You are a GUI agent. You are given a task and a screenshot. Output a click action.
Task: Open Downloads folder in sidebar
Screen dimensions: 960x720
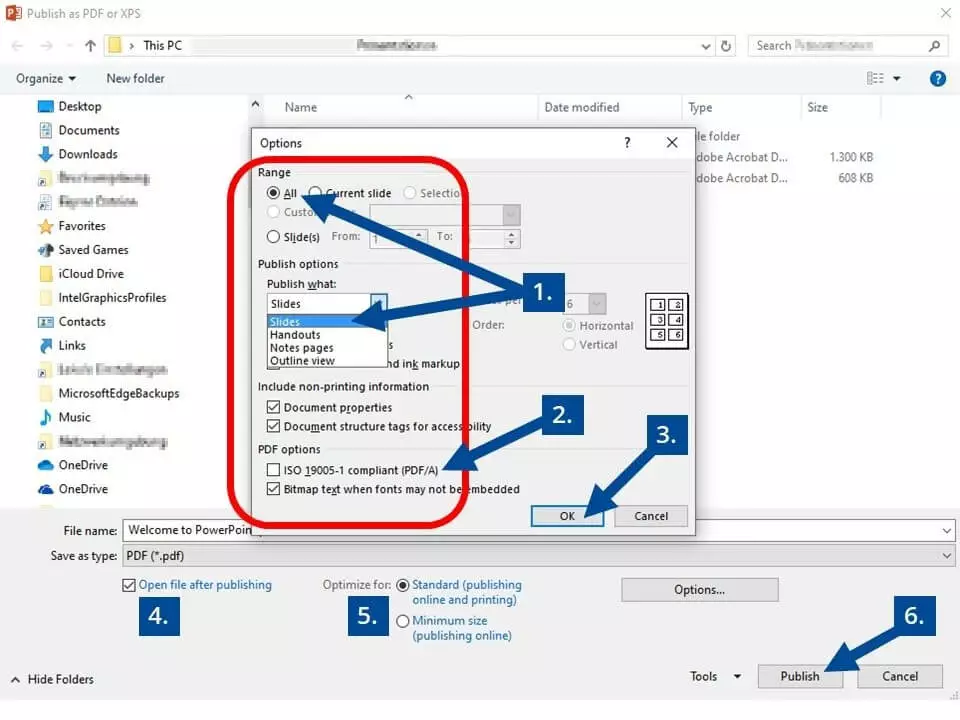point(87,154)
